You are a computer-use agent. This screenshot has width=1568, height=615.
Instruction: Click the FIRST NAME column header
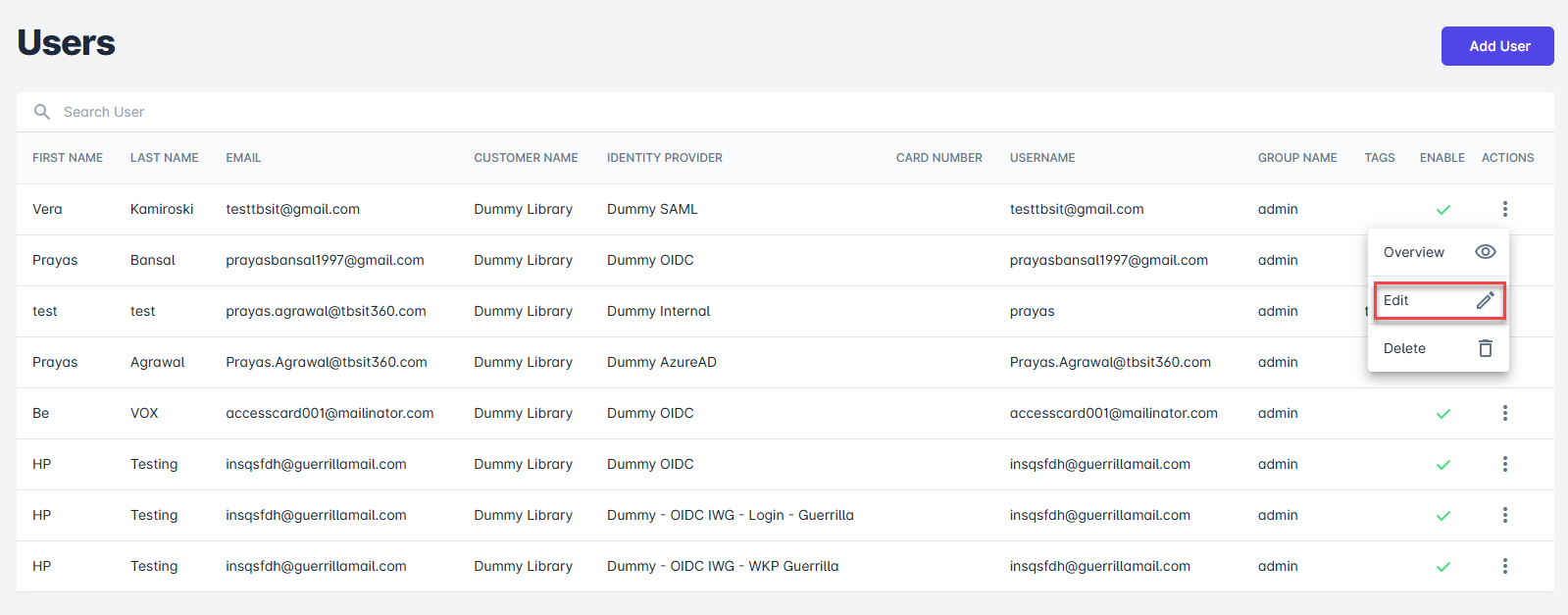(68, 158)
